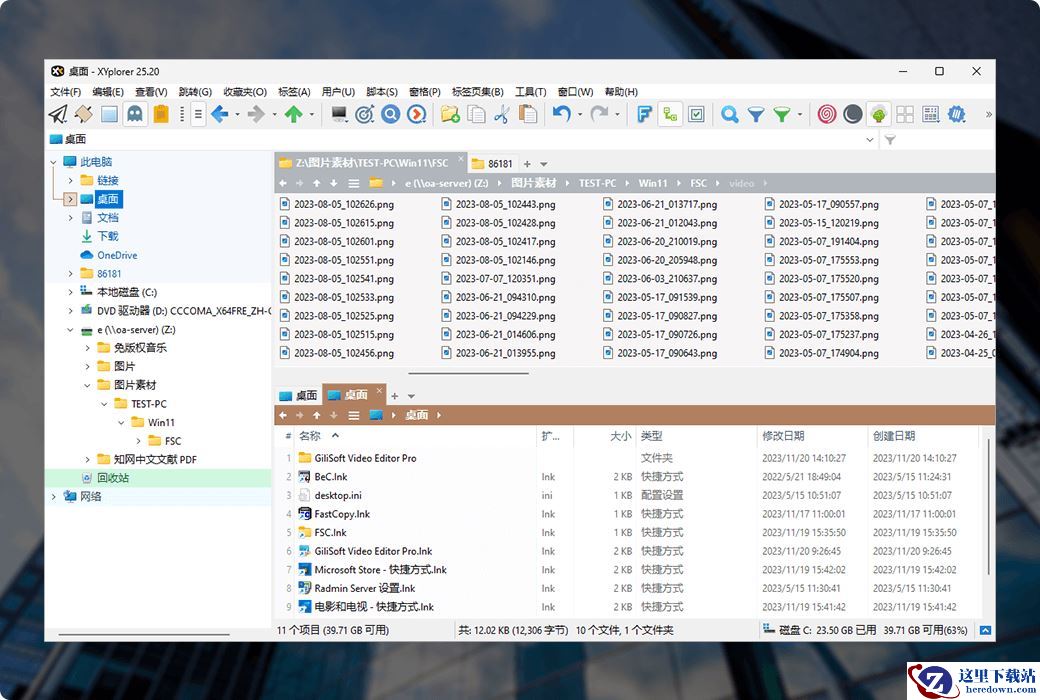Create a new folder with toolbar icon

point(450,115)
